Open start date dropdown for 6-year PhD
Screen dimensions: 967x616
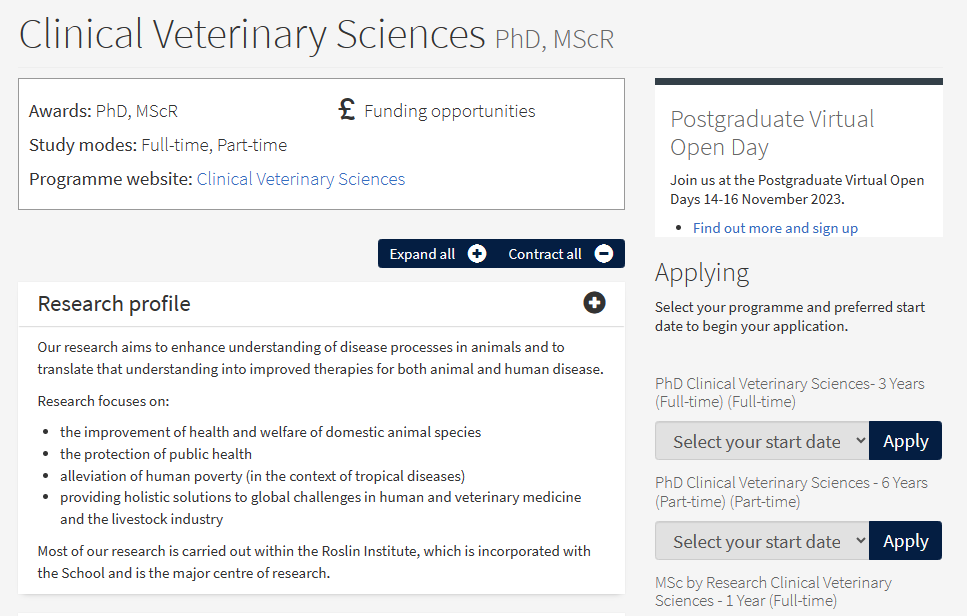(761, 541)
